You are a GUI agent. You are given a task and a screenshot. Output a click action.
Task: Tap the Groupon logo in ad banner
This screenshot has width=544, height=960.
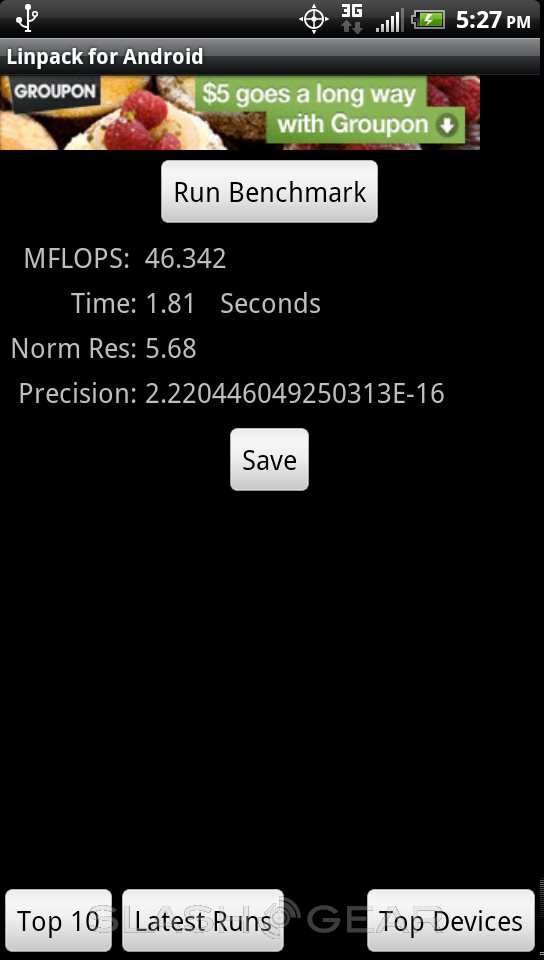click(x=55, y=92)
